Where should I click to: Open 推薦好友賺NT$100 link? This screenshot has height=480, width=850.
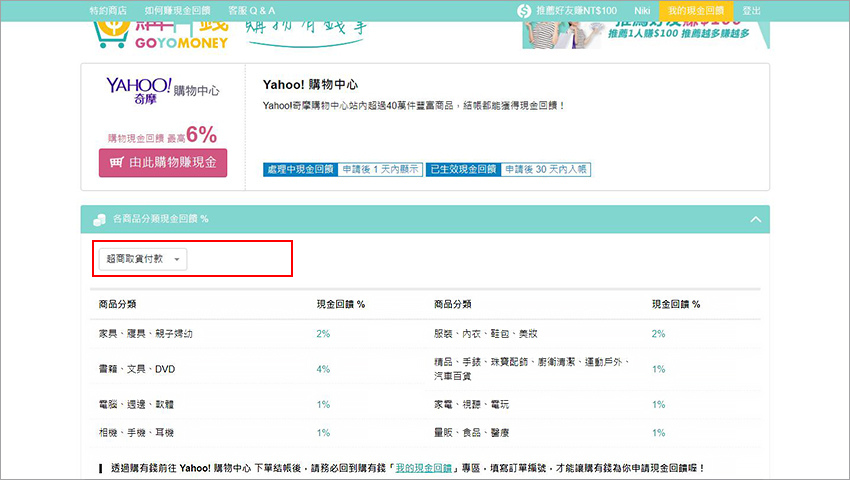577,10
